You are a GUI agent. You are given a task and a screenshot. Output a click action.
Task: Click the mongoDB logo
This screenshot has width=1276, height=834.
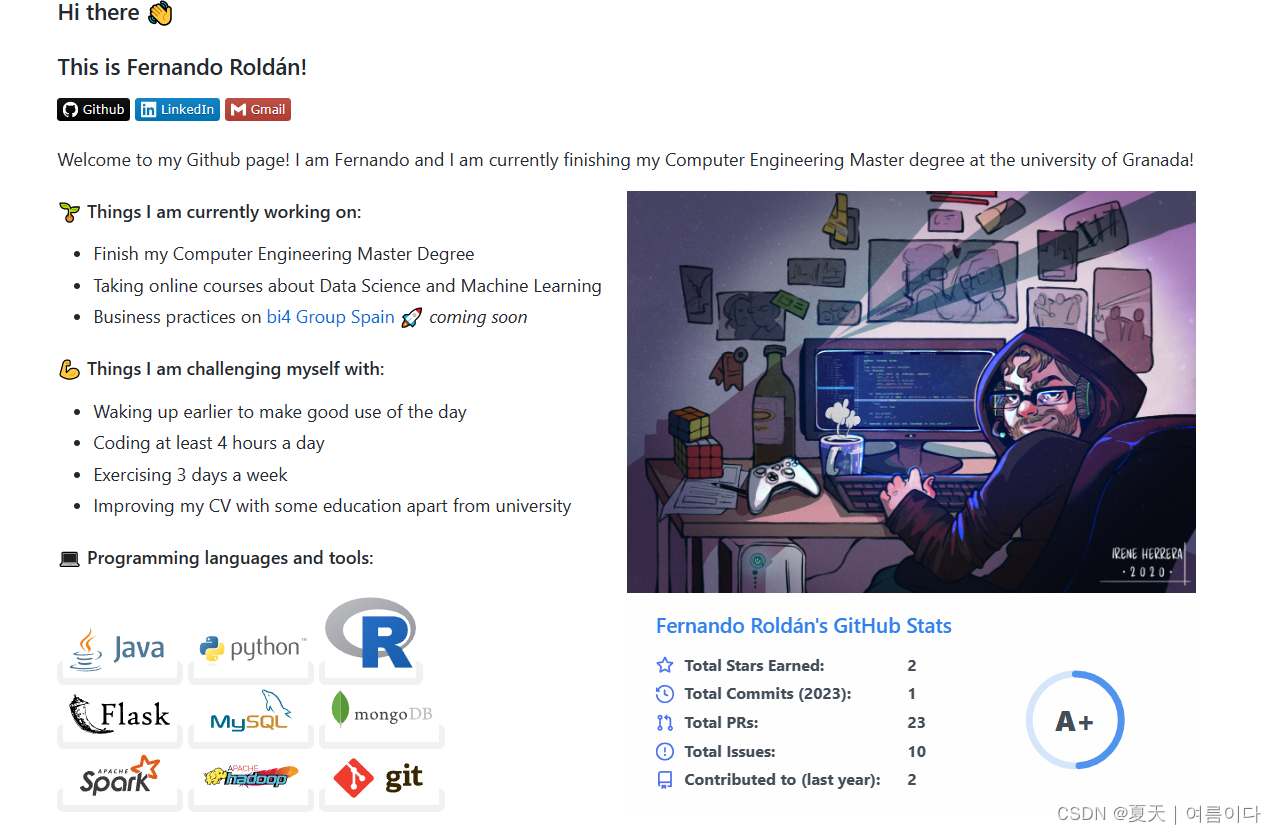point(381,710)
